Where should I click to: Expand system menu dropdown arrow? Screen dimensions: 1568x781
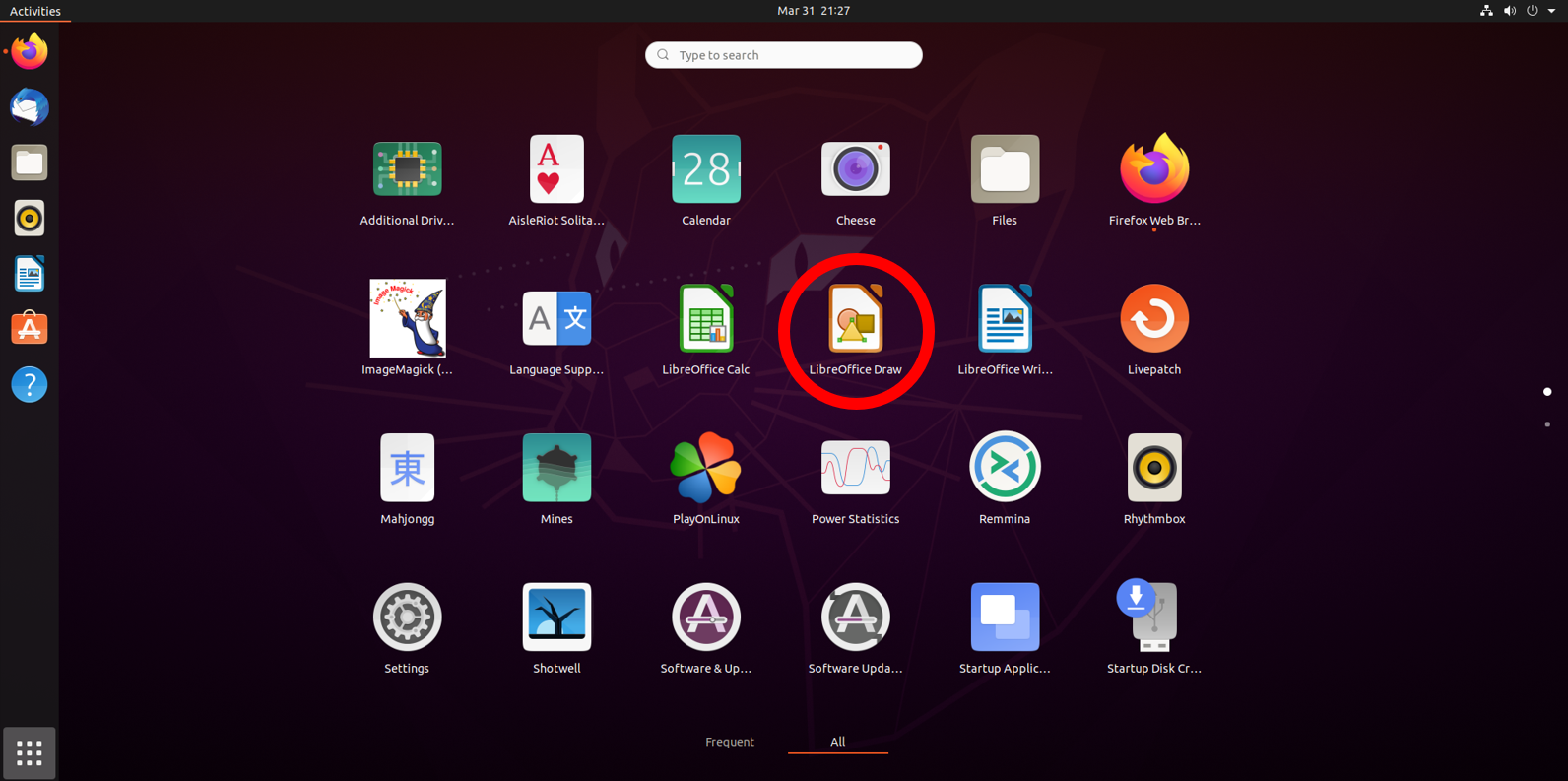(1552, 11)
